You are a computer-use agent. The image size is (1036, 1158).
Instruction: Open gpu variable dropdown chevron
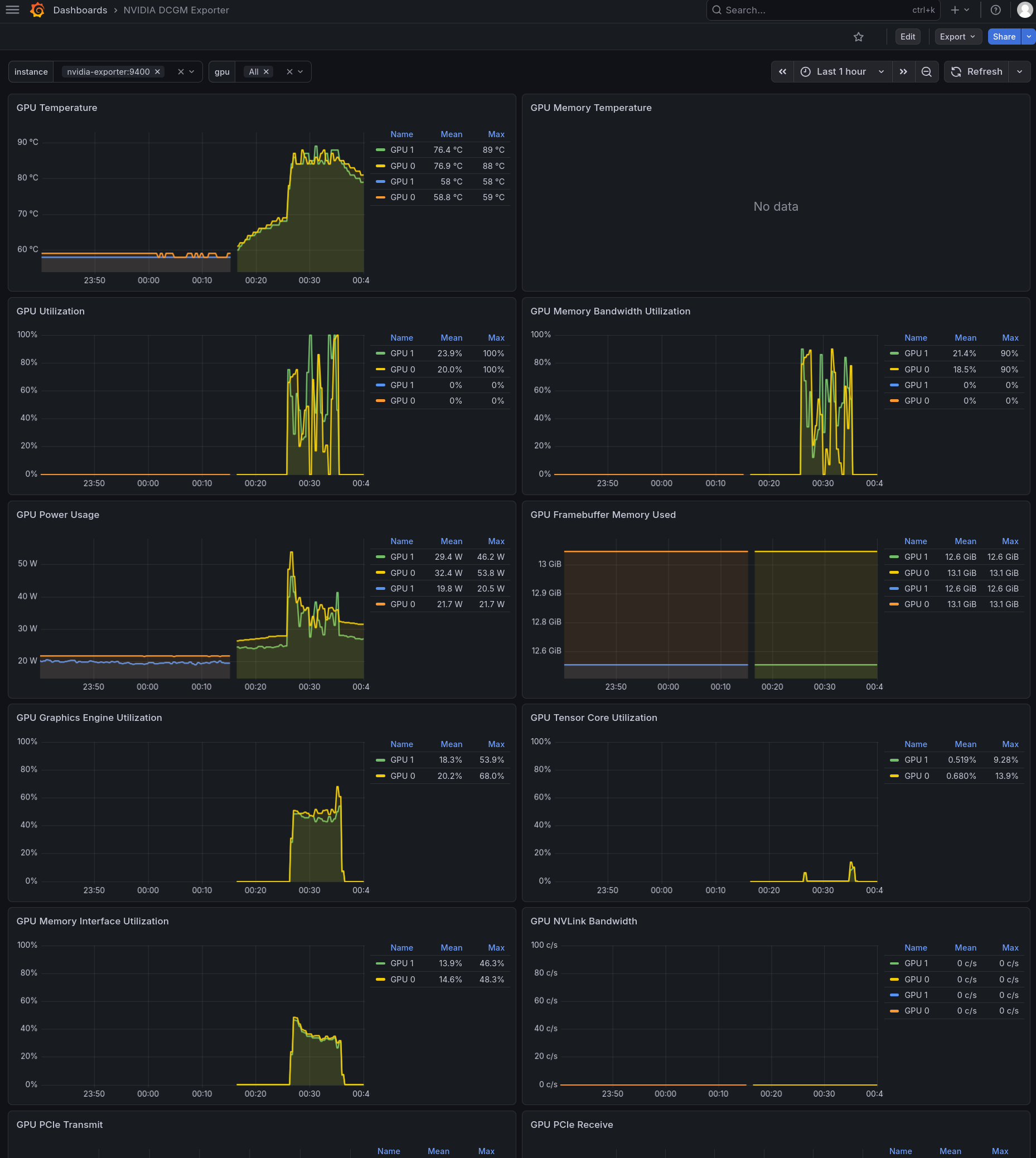pyautogui.click(x=301, y=72)
